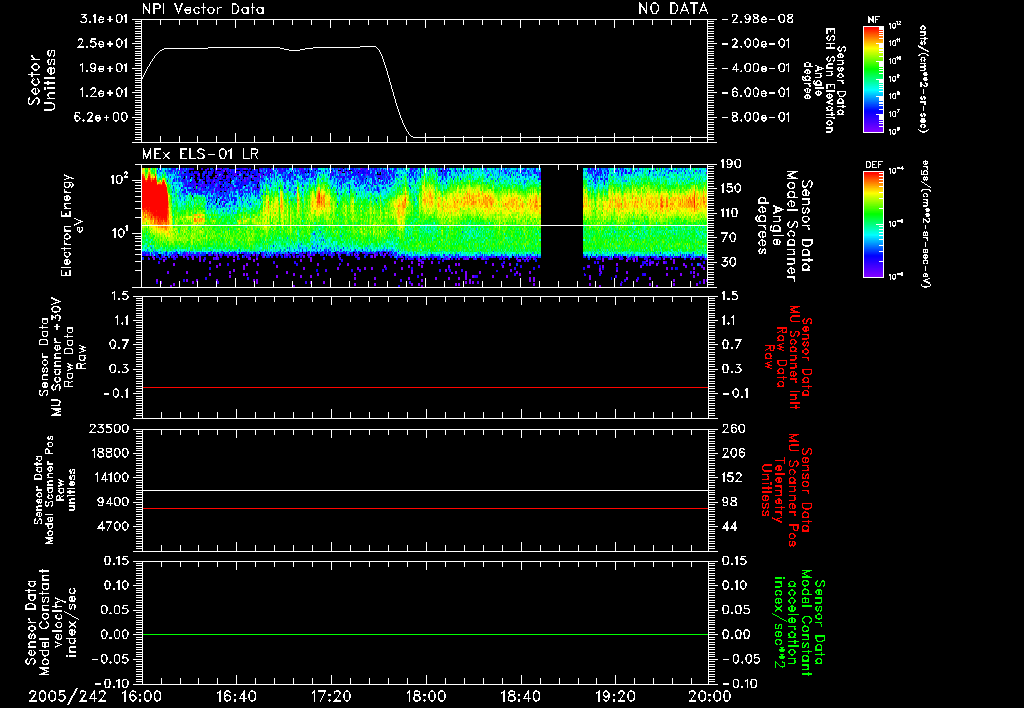Click the red "MU Scanner Pos Telemetry" label
The height and width of the screenshot is (708, 1024).
tap(787, 491)
